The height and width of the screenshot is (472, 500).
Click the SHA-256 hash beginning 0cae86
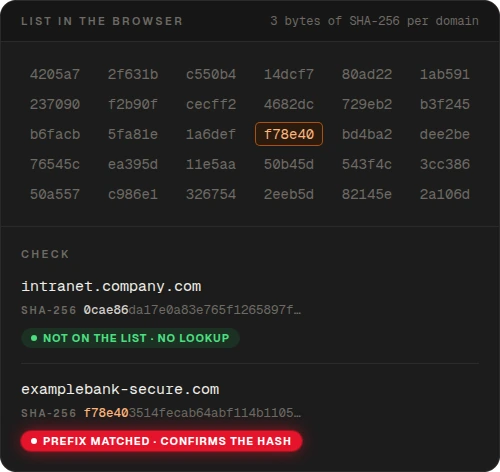click(192, 310)
